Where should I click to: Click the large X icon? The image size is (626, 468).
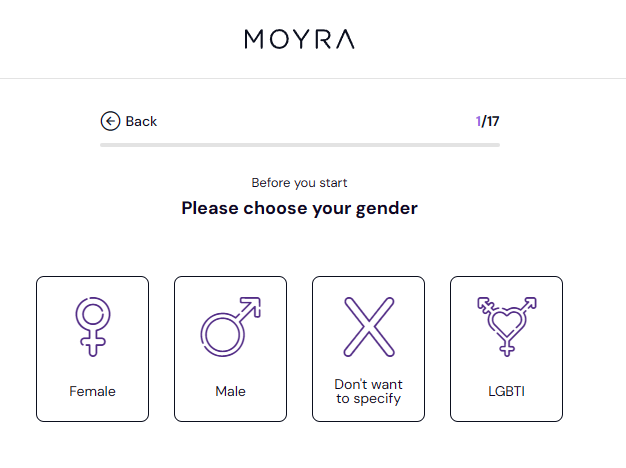click(368, 326)
